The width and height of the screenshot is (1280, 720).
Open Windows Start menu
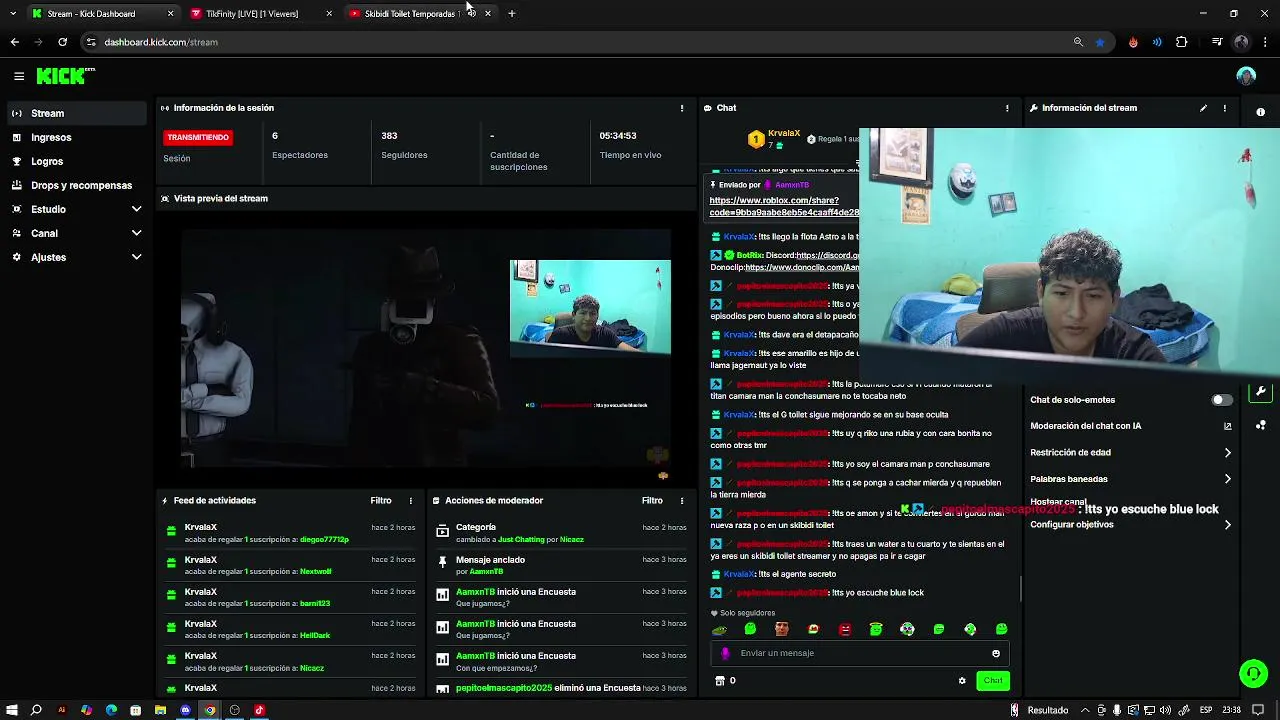[x=11, y=710]
